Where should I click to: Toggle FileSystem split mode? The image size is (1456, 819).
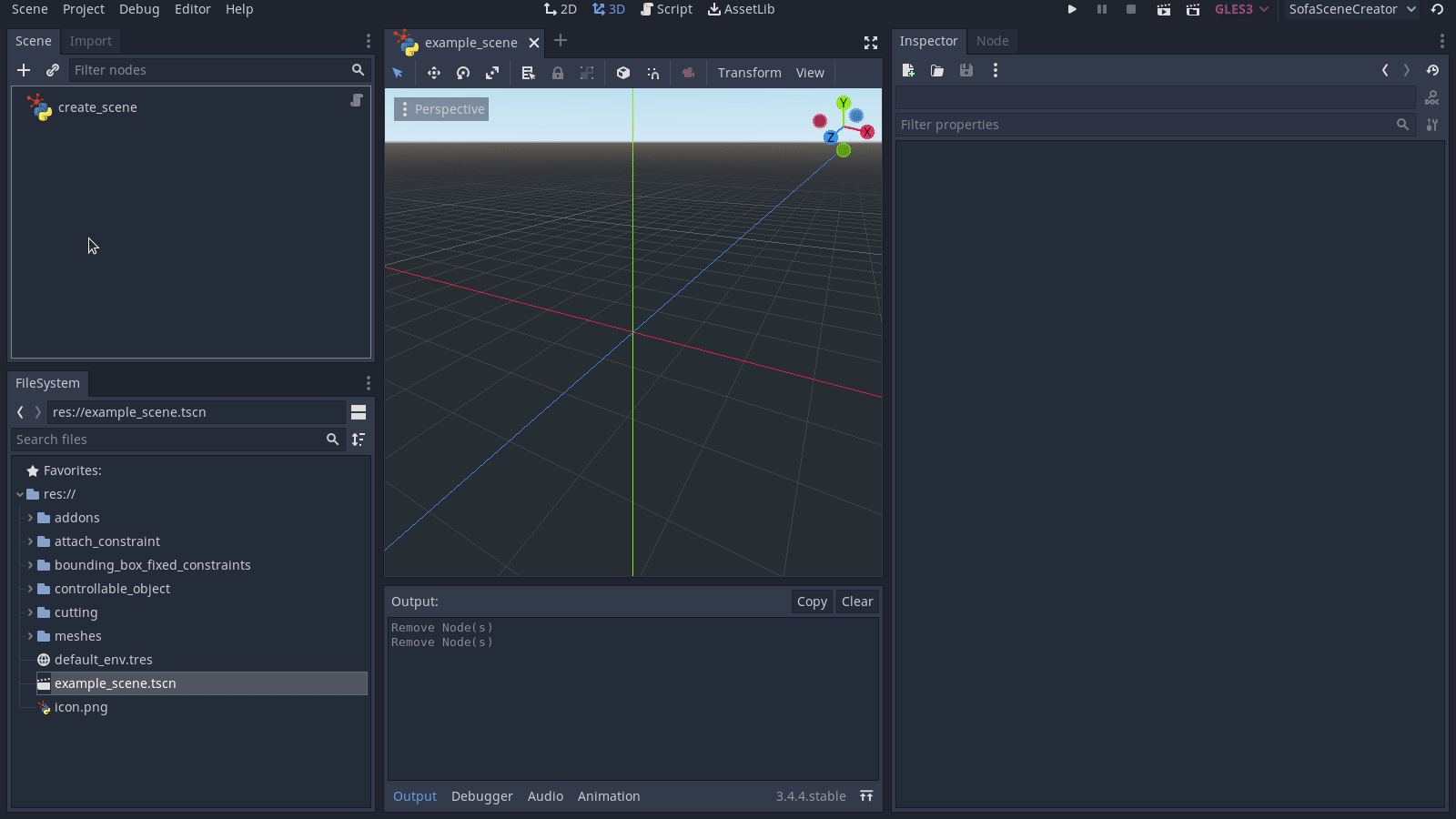359,412
